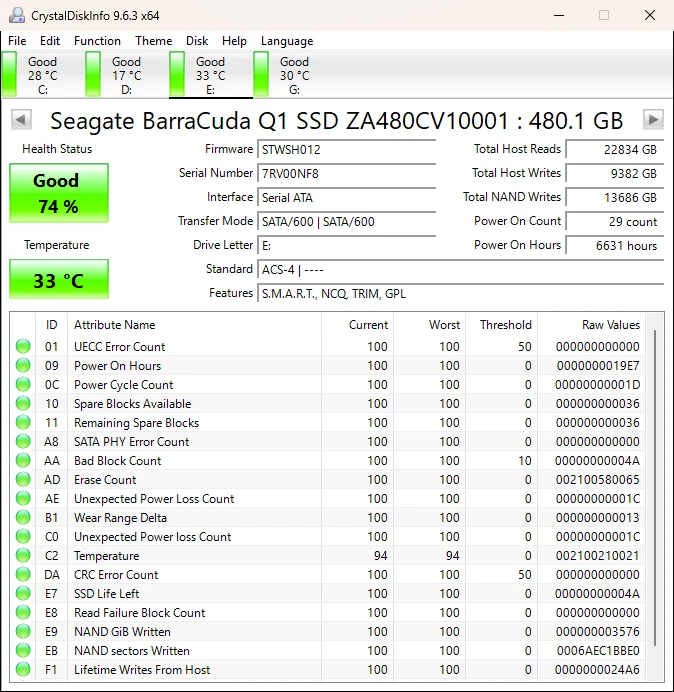Click the Attribute Name column header
Viewport: 674px width, 692px height.
(194, 325)
